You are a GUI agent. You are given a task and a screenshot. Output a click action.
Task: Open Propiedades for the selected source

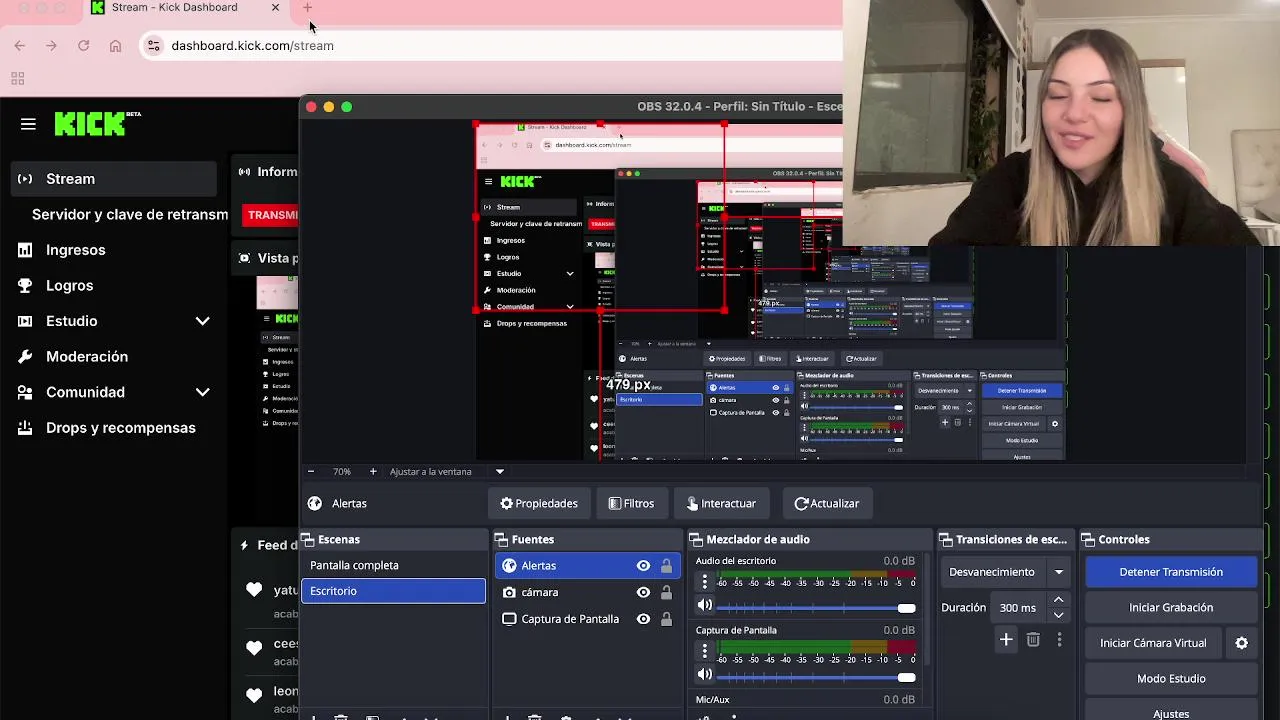click(x=539, y=503)
